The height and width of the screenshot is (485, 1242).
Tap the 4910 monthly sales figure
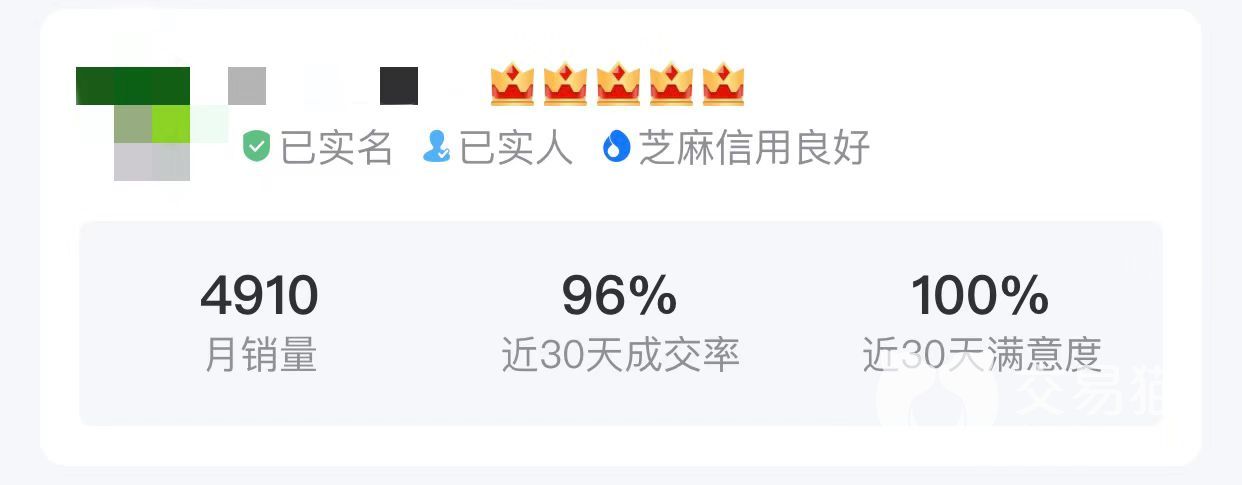pyautogui.click(x=260, y=296)
